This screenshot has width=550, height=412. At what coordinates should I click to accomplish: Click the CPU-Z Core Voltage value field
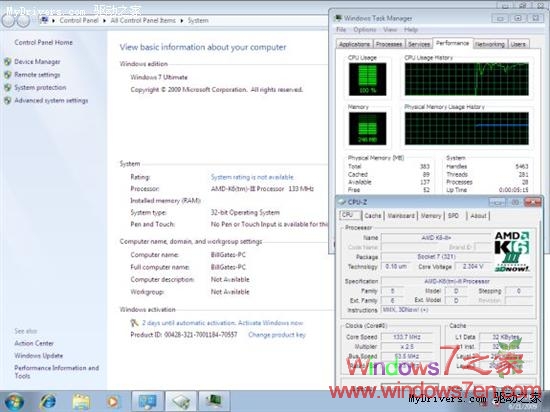tap(472, 266)
